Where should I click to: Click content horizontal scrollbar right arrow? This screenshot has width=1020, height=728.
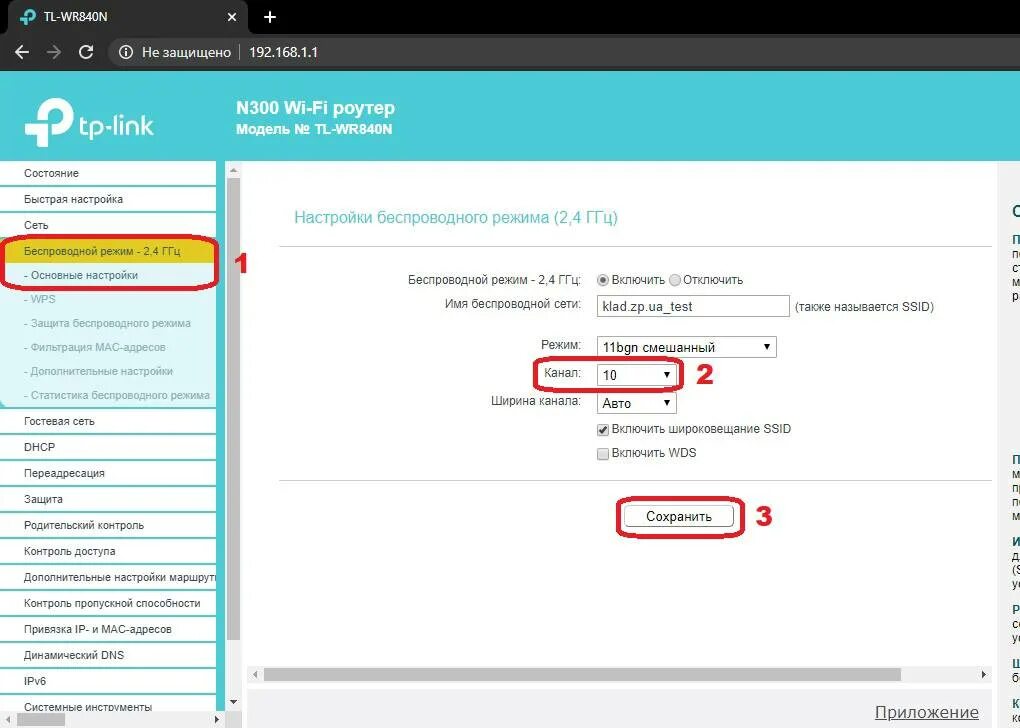click(984, 675)
